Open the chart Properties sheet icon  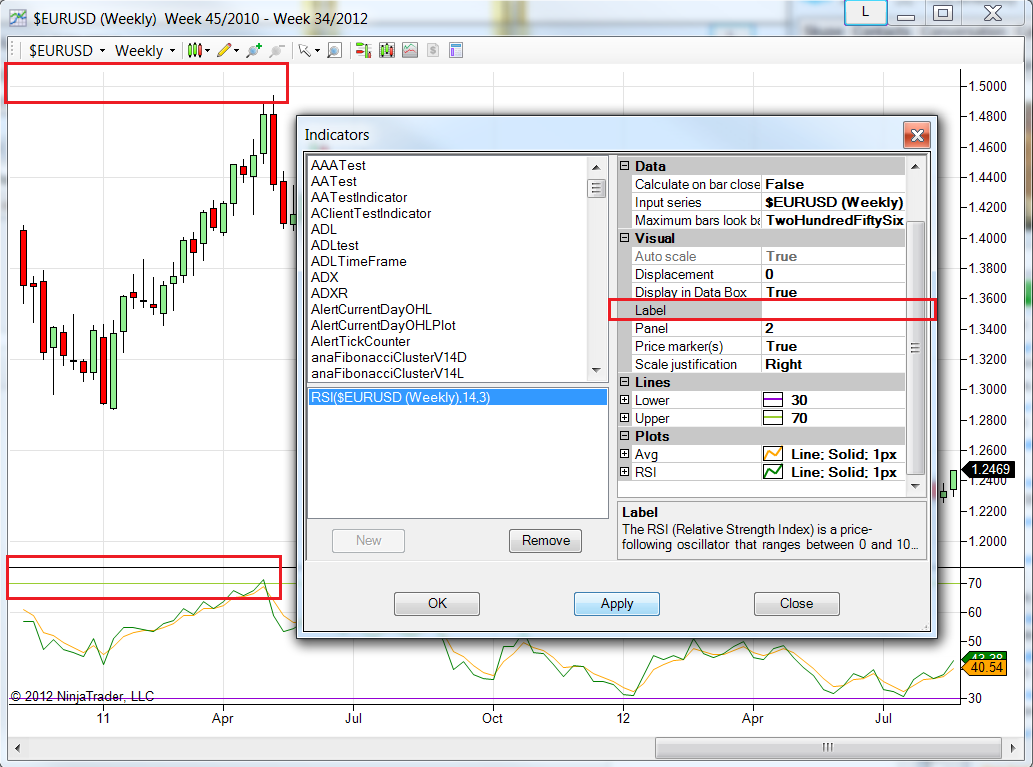tap(456, 50)
